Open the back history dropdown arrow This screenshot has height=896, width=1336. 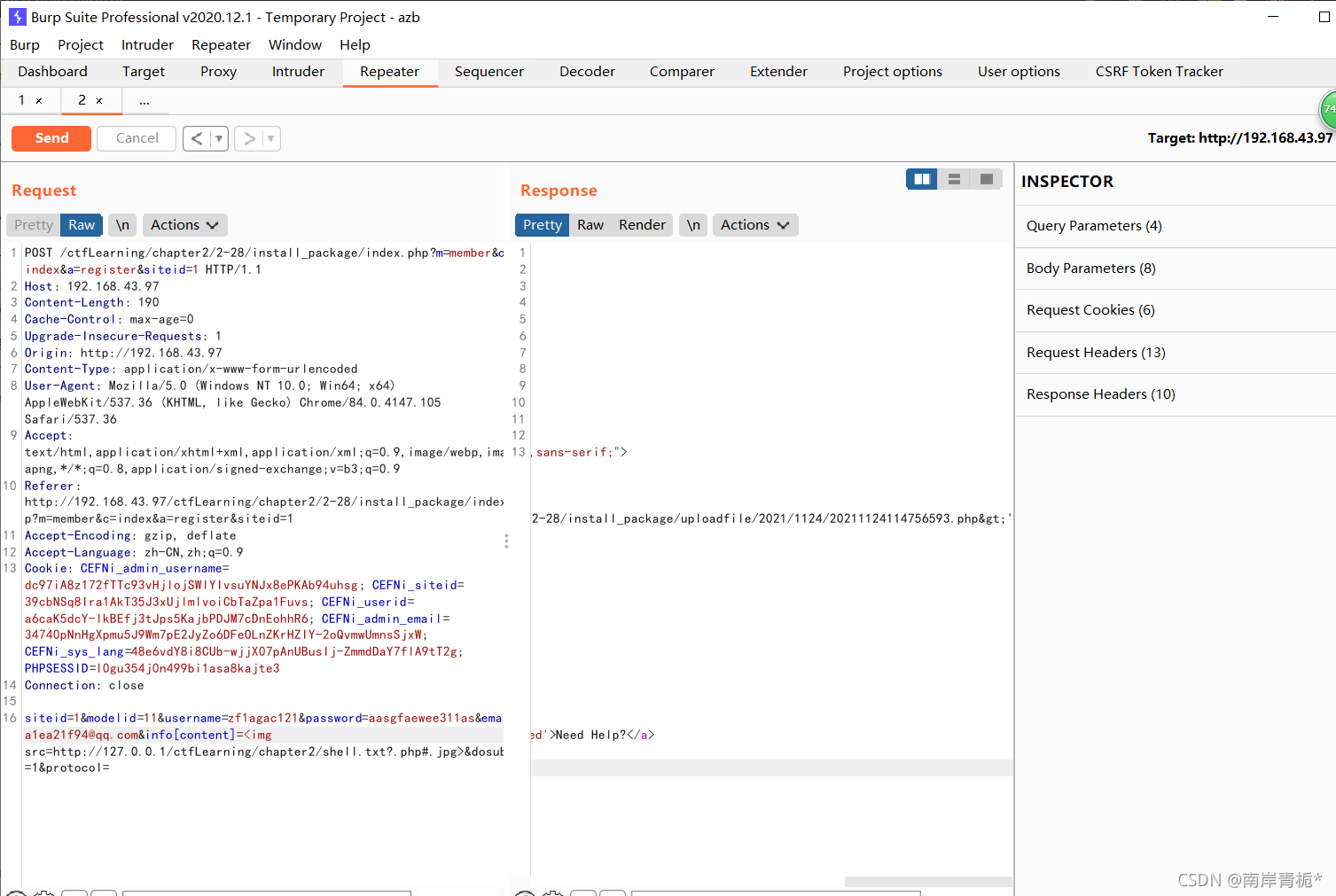(219, 138)
